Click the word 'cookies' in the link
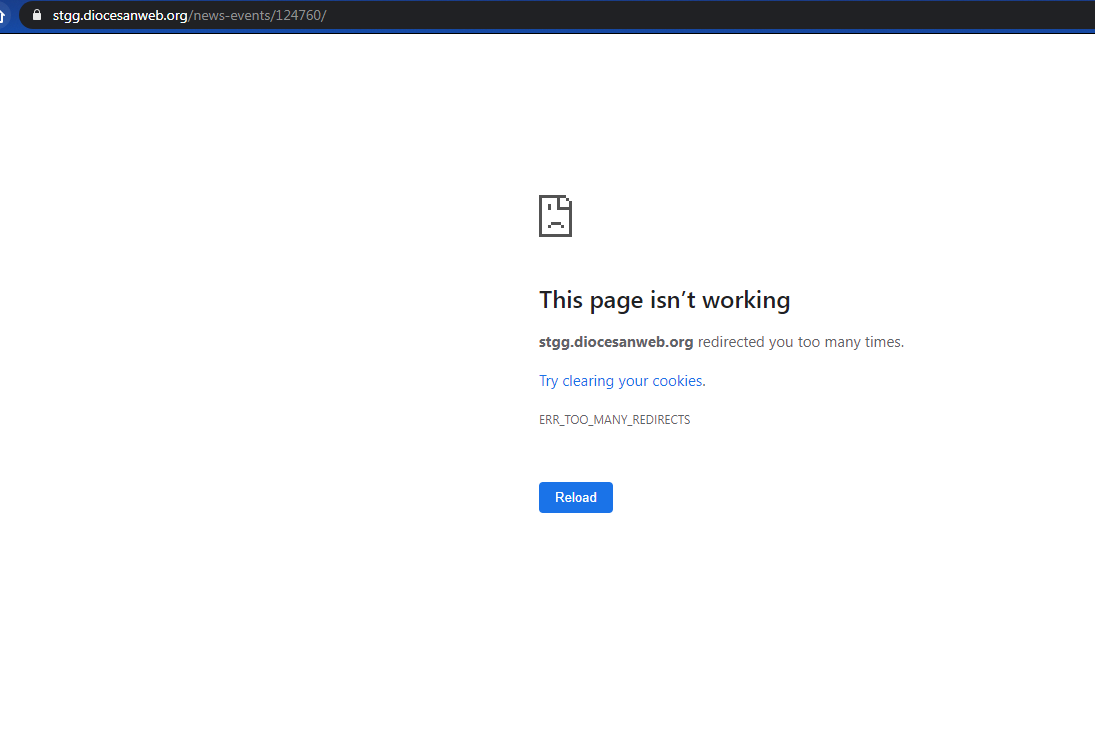The image size is (1095, 744). [678, 381]
